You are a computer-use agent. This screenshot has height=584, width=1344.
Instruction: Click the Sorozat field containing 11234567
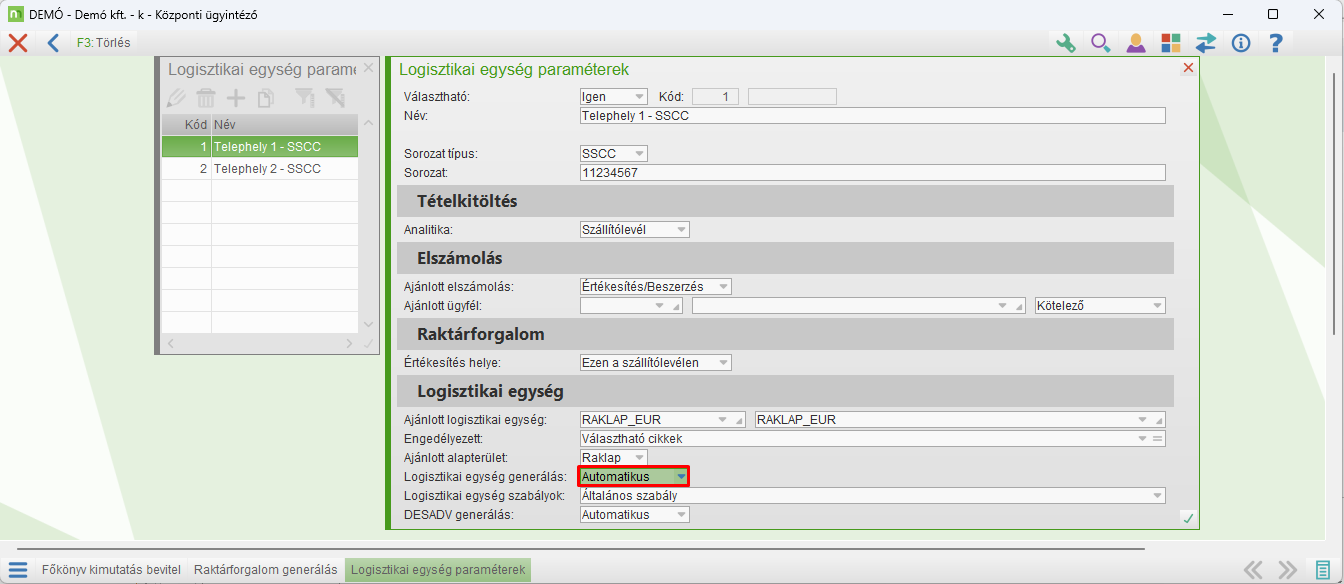pos(873,173)
